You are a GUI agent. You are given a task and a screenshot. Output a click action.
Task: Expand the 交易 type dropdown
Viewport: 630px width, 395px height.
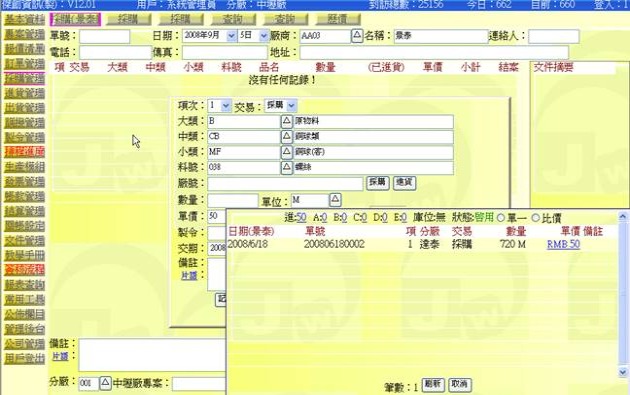tap(292, 106)
